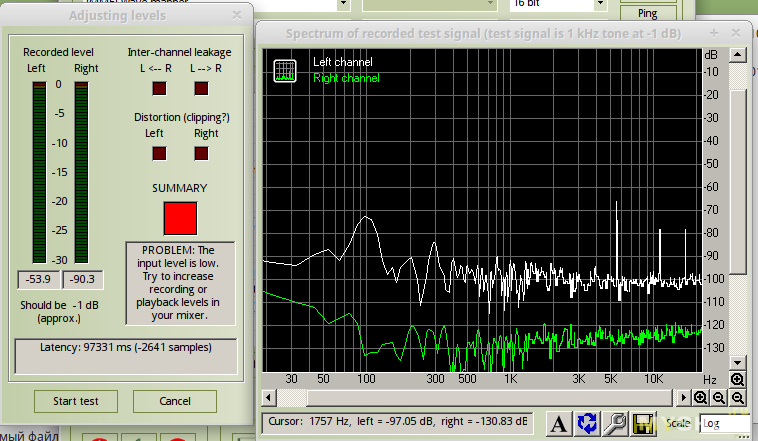Click the spectrum window's plus maximize icon
The height and width of the screenshot is (441, 758).
pos(714,33)
